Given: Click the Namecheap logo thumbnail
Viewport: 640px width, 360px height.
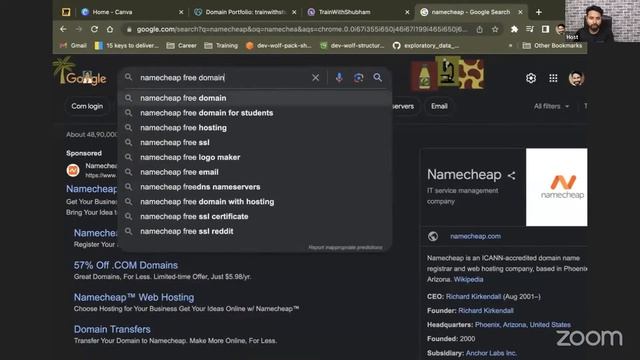Looking at the screenshot, I should tap(557, 187).
